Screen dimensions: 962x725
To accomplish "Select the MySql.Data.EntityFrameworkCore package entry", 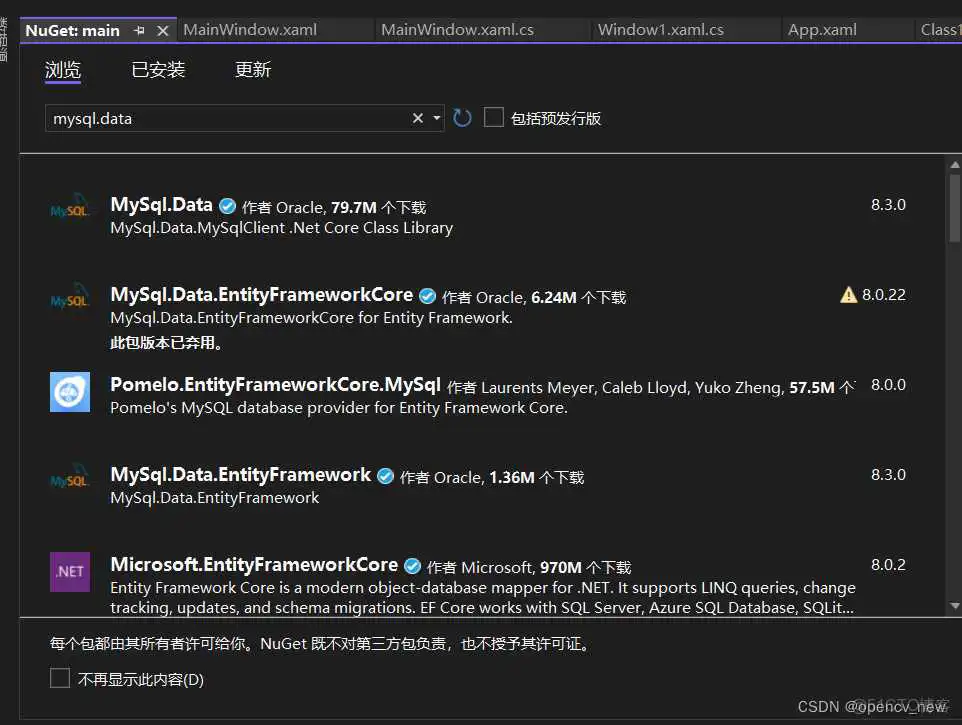I will pyautogui.click(x=260, y=295).
